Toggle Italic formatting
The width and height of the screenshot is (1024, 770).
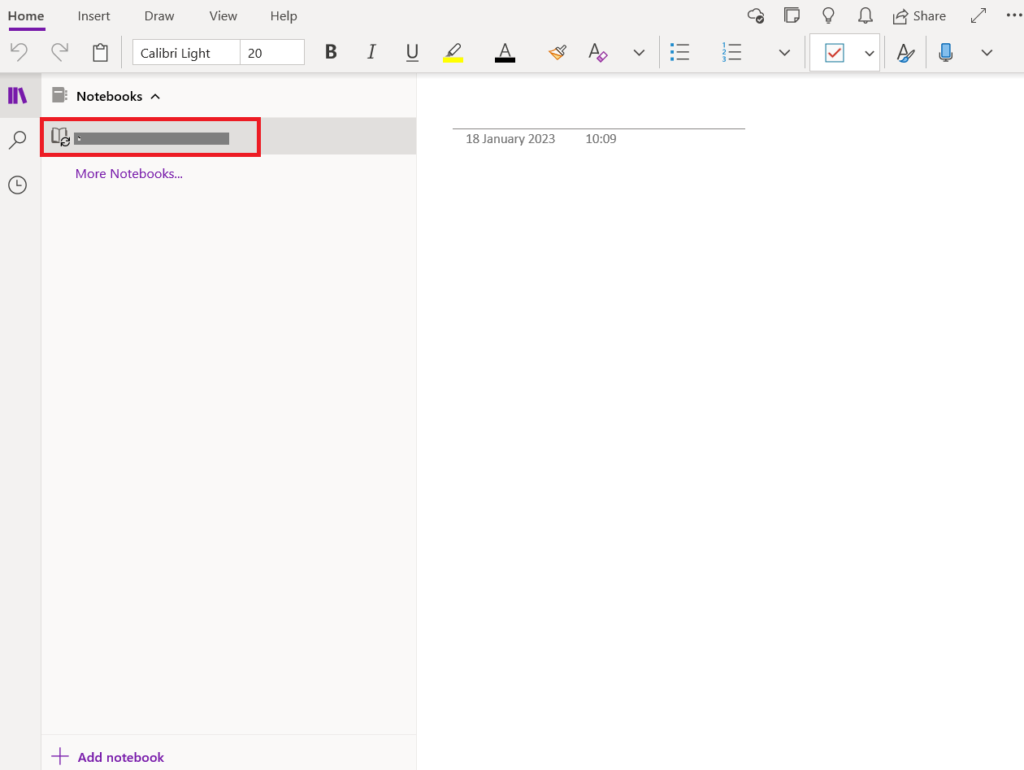click(371, 52)
